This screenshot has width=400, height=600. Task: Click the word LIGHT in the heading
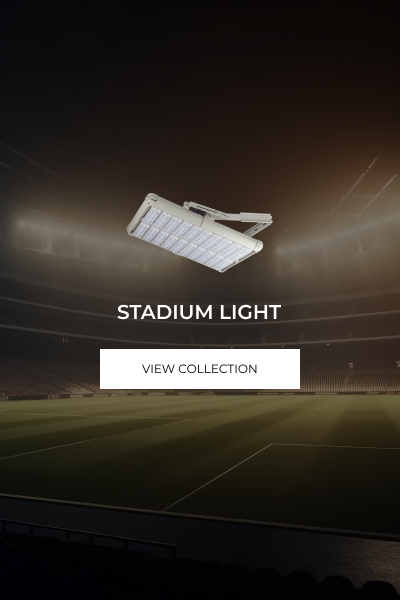pos(251,312)
